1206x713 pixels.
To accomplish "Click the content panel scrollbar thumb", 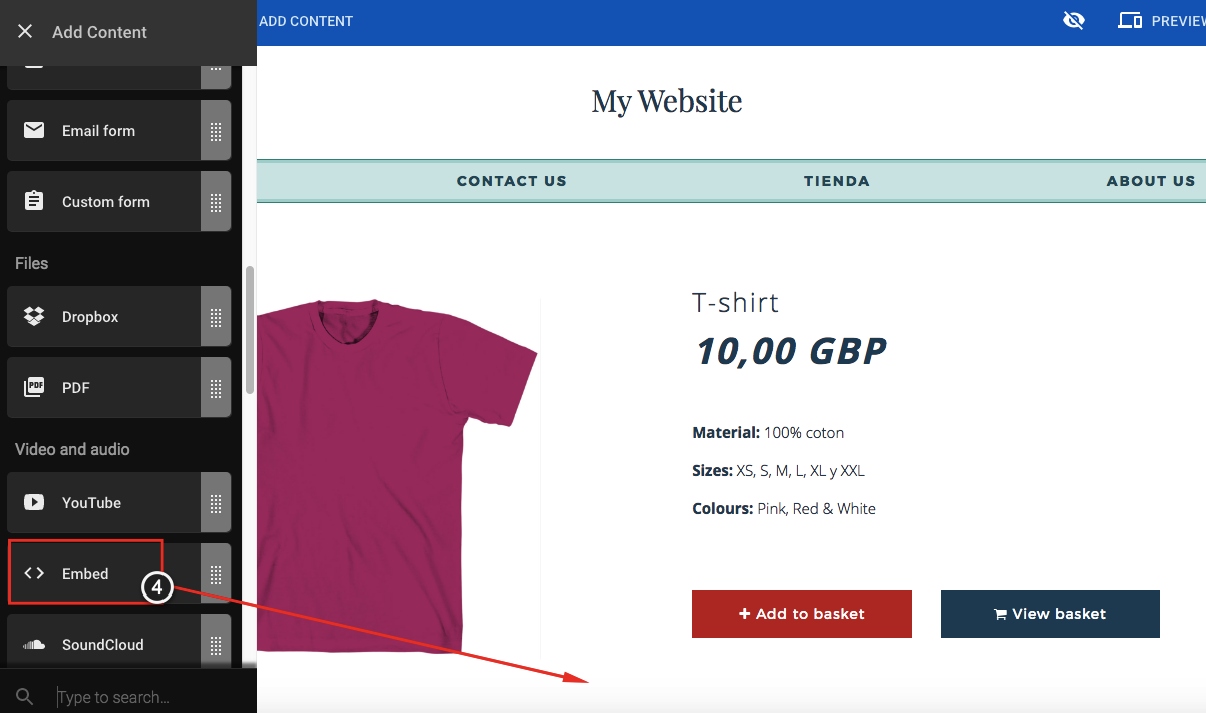I will click(x=250, y=330).
